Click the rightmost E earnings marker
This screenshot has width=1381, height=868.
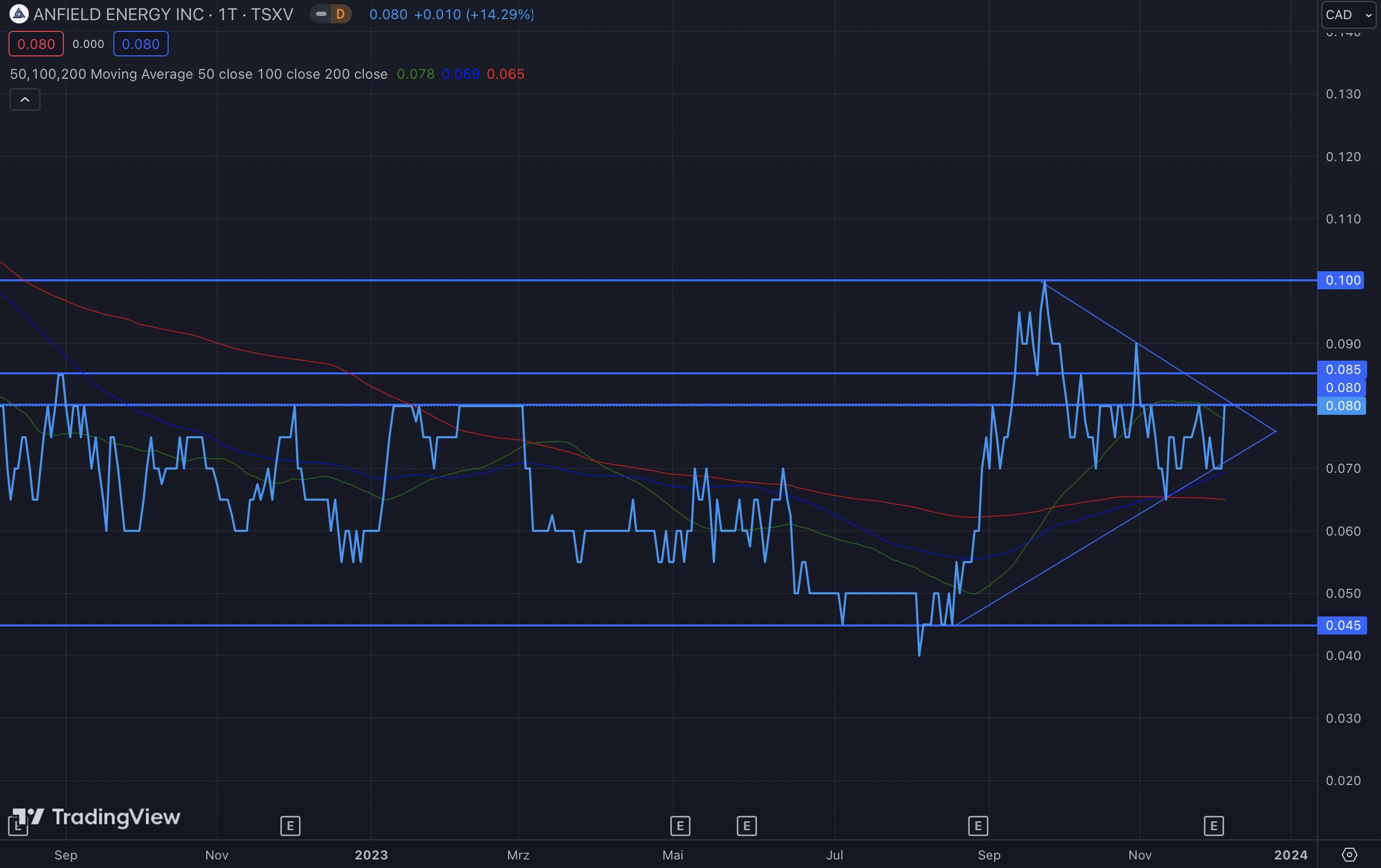(x=1213, y=825)
